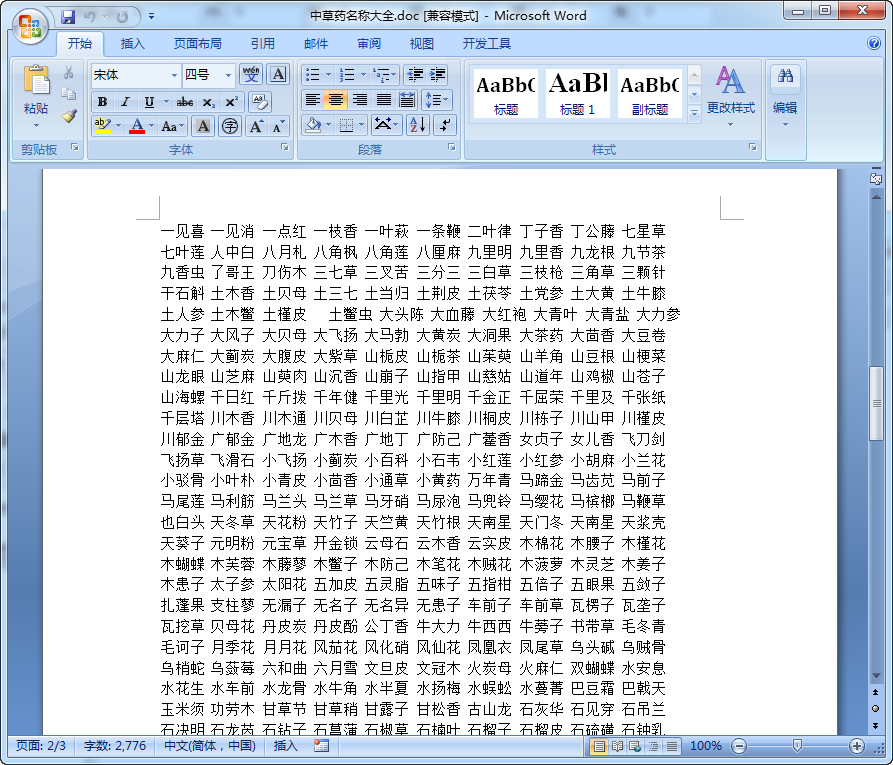Image resolution: width=893 pixels, height=765 pixels.
Task: Open font dialog launcher in 字体 group
Action: (284, 148)
